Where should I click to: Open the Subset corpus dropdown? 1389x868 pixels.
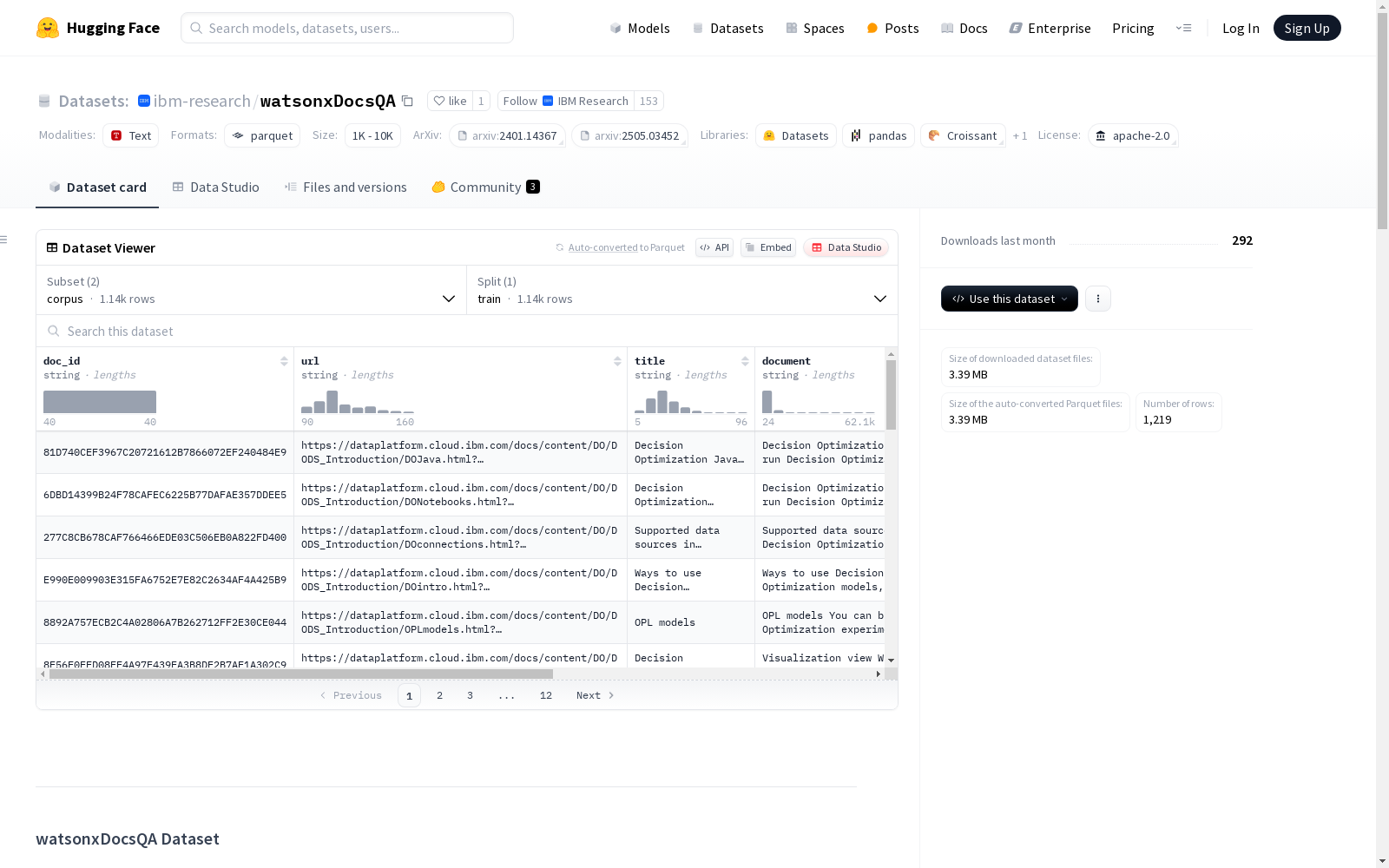[251, 290]
